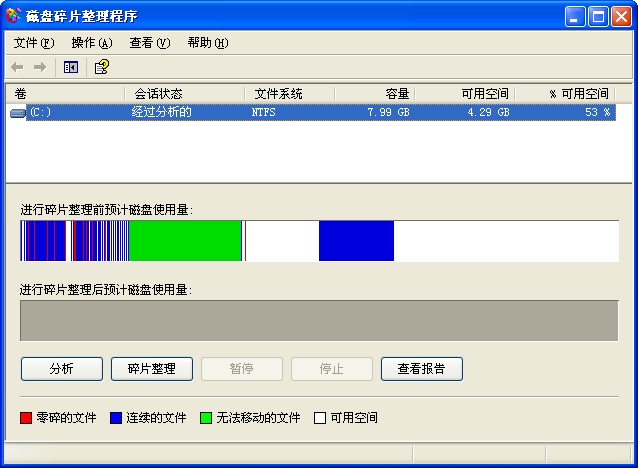Screen dimensions: 638x468
Task: Click the red 零碎的文件 legend swatch
Action: point(26,418)
